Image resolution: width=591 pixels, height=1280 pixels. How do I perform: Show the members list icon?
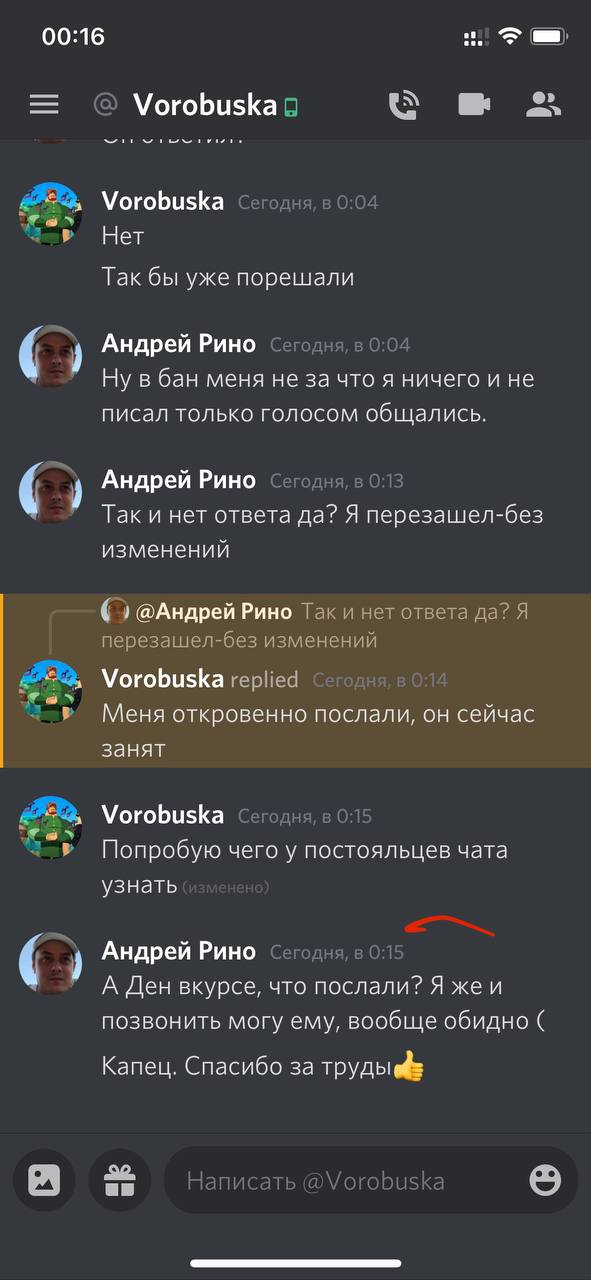pos(544,104)
